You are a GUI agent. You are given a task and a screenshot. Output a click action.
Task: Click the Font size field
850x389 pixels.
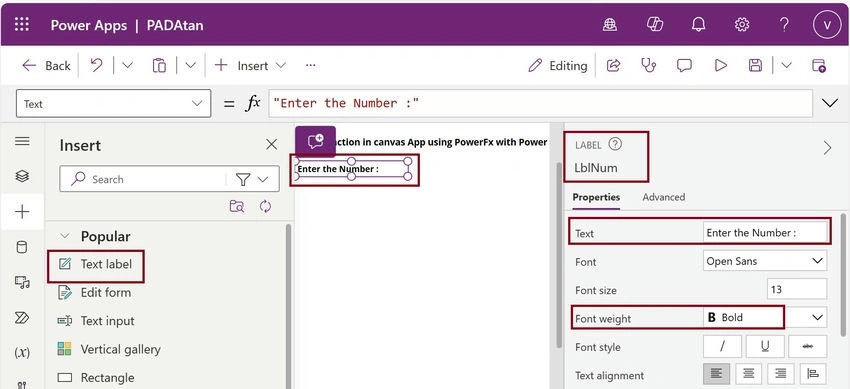pos(797,289)
